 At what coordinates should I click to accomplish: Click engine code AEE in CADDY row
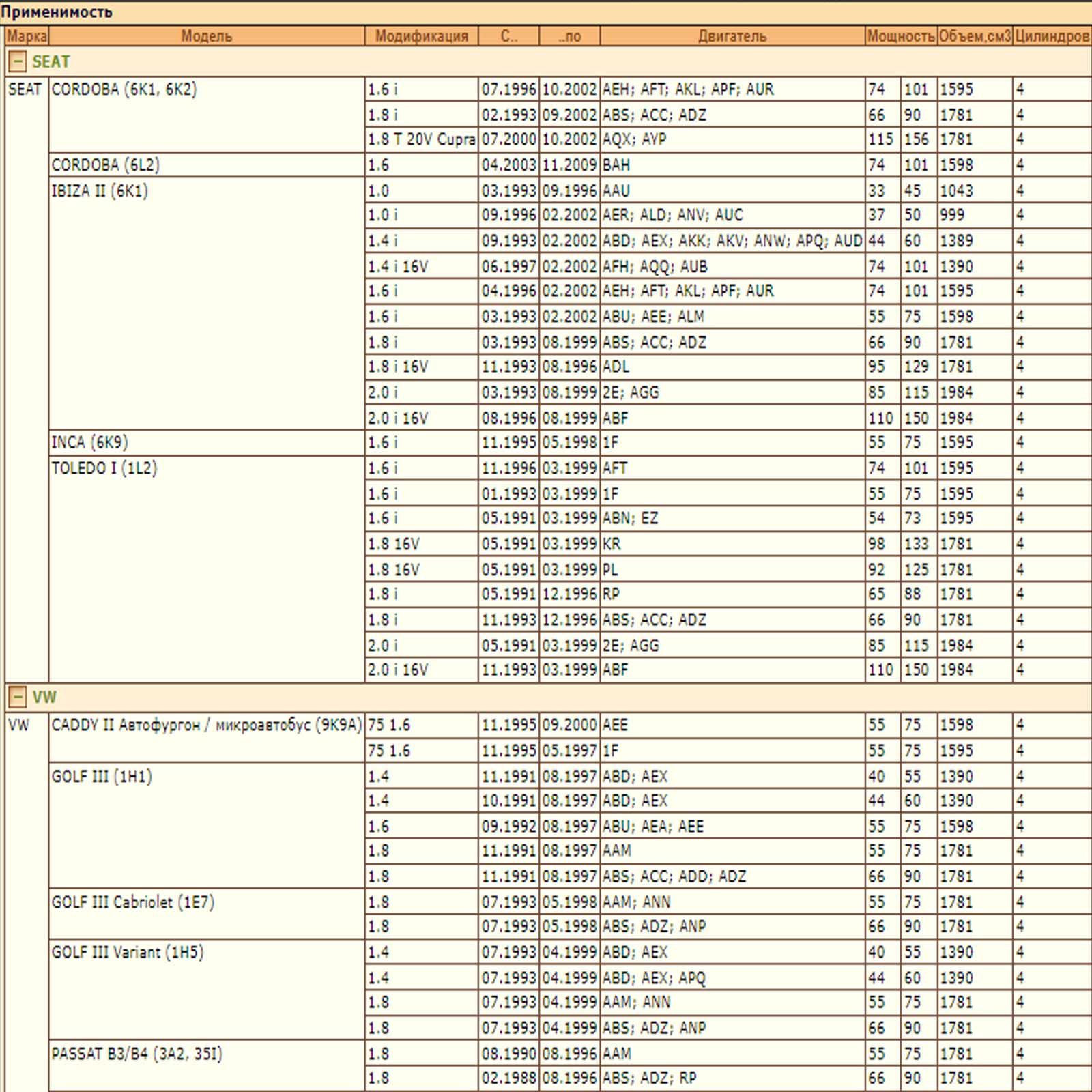click(615, 725)
